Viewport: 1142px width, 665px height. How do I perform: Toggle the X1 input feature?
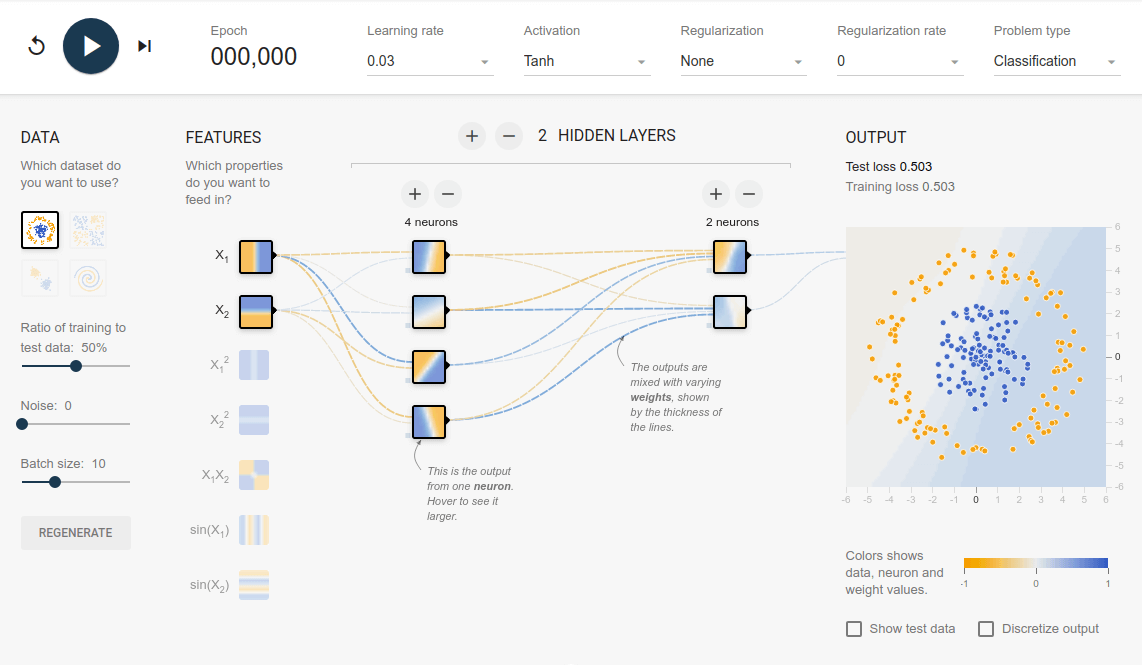[256, 257]
